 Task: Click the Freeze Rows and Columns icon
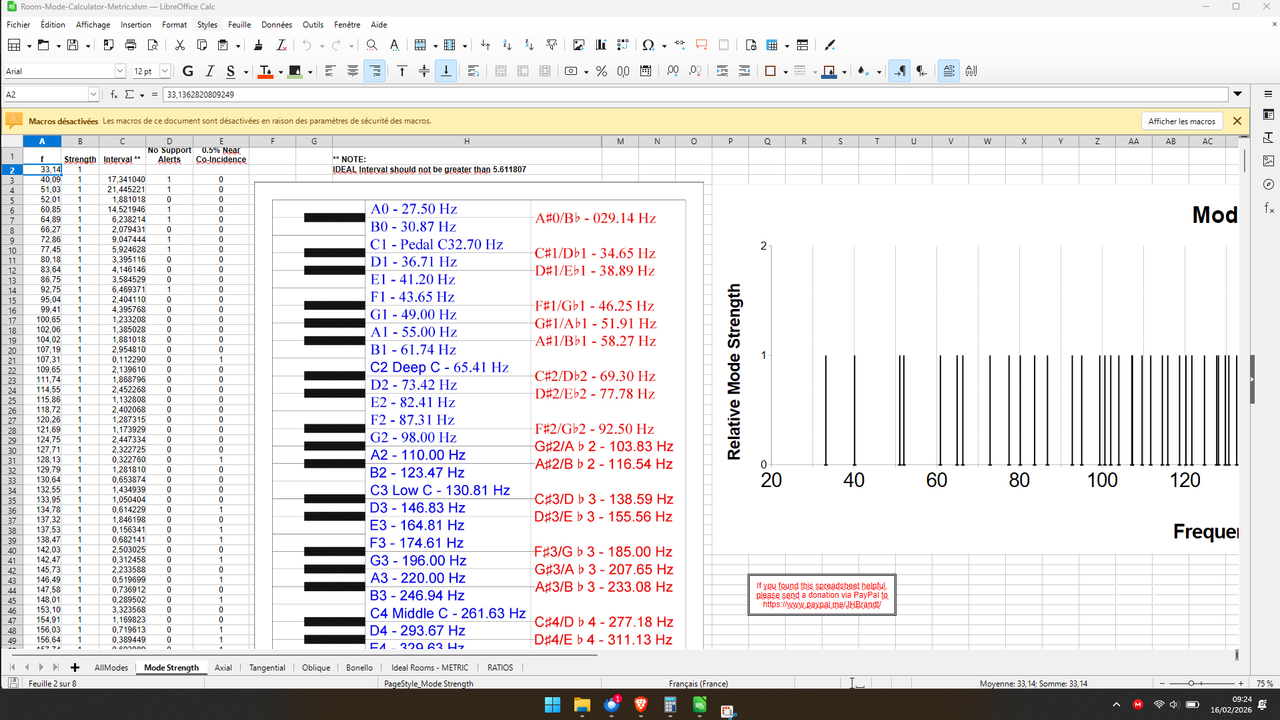pyautogui.click(x=771, y=45)
